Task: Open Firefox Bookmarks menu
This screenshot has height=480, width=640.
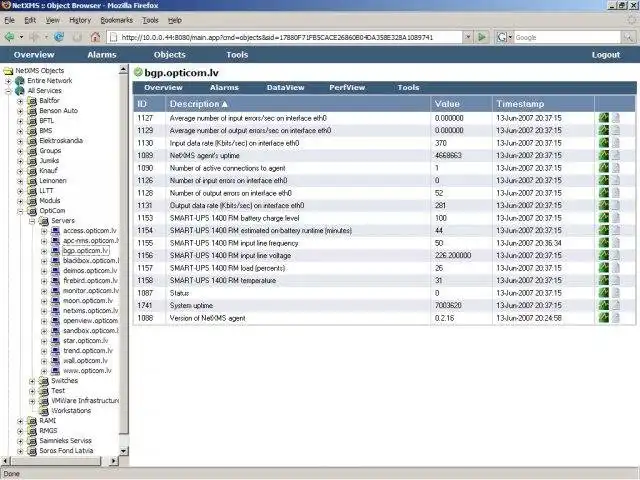Action: tap(116, 20)
